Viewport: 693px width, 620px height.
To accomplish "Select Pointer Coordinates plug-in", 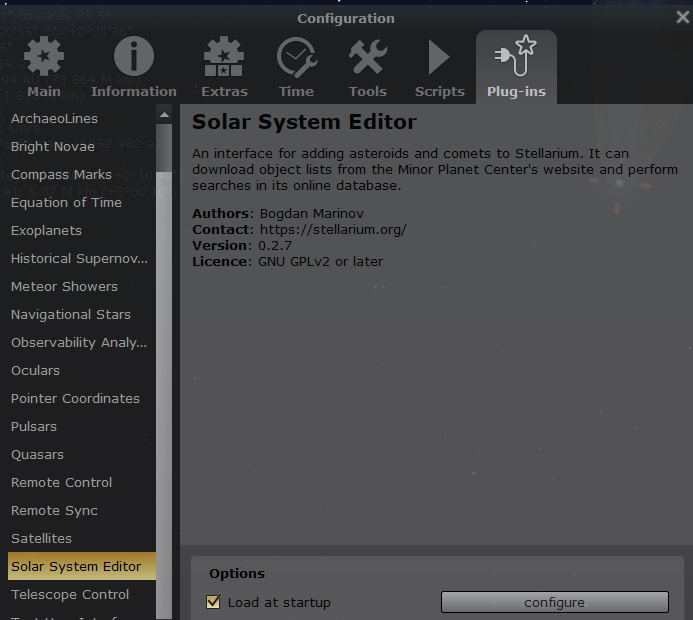I will point(82,399).
